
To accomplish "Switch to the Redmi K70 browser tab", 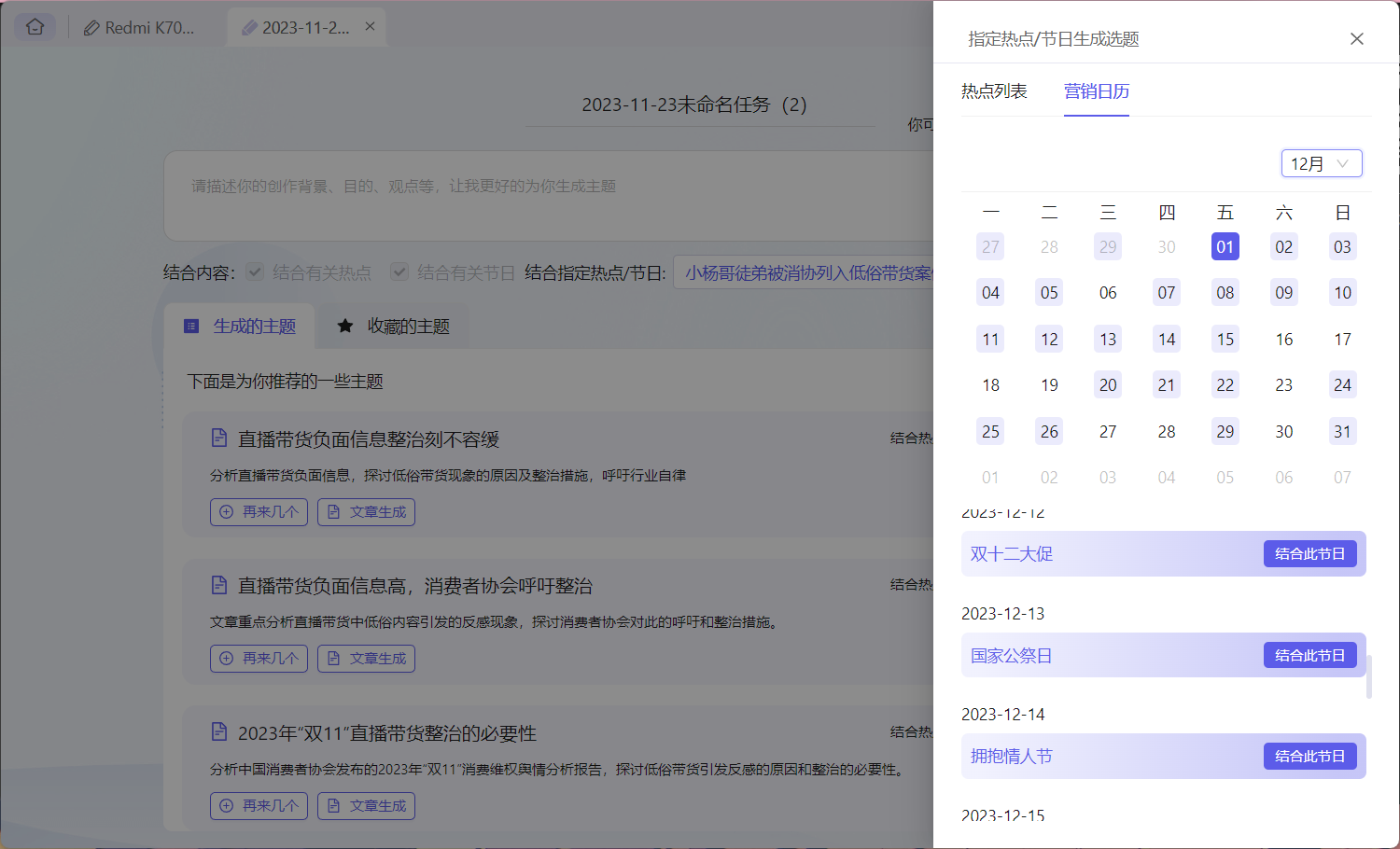I will [145, 27].
